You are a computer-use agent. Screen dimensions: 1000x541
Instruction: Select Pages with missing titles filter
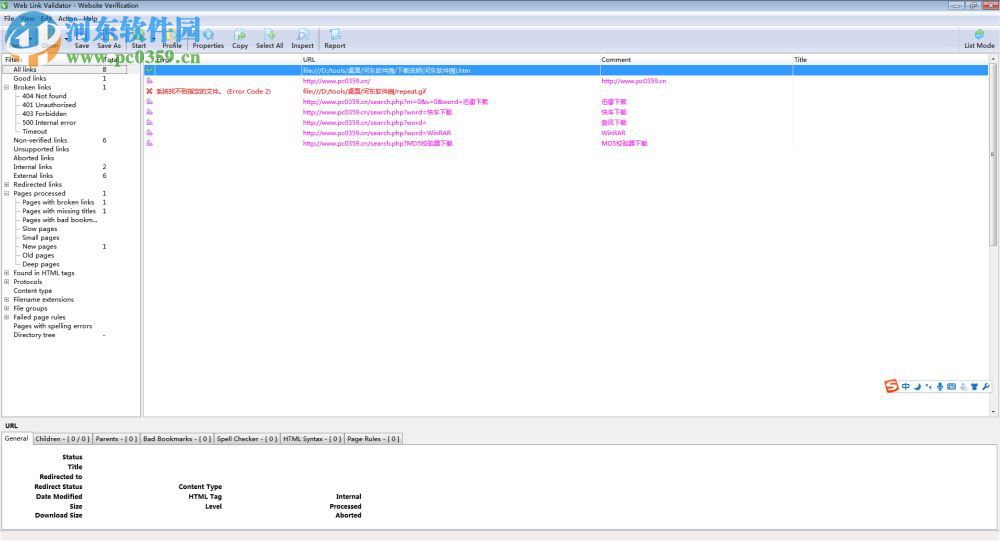59,211
